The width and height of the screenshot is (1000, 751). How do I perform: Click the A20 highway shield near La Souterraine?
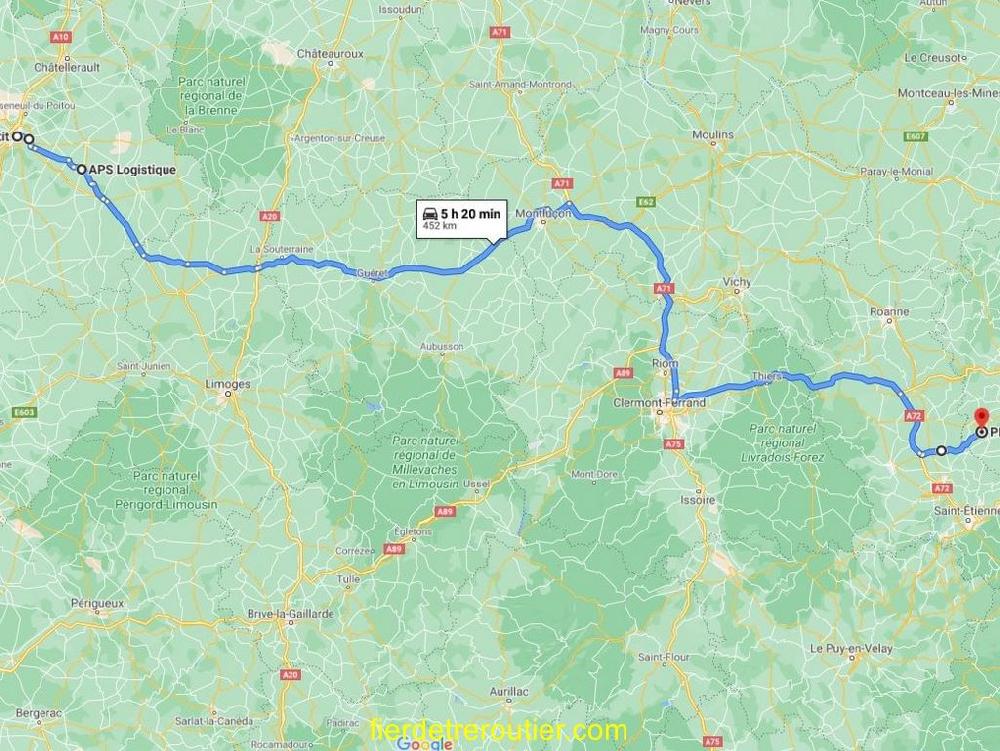point(270,217)
